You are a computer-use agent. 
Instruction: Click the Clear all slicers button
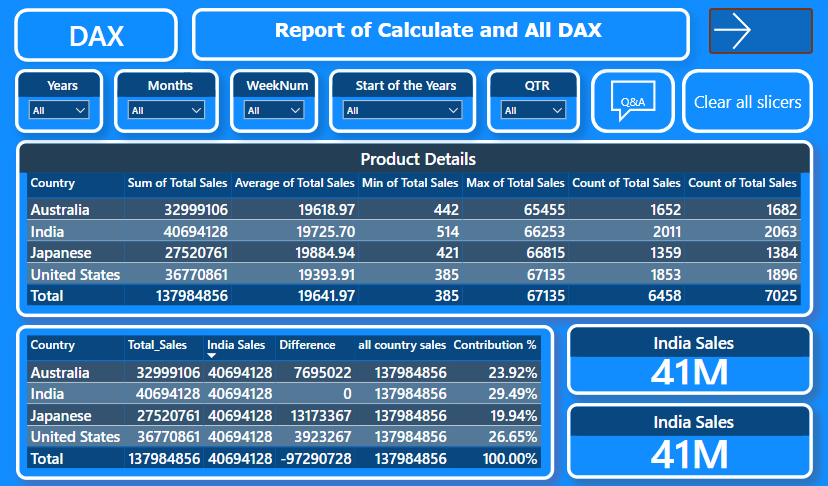(747, 101)
